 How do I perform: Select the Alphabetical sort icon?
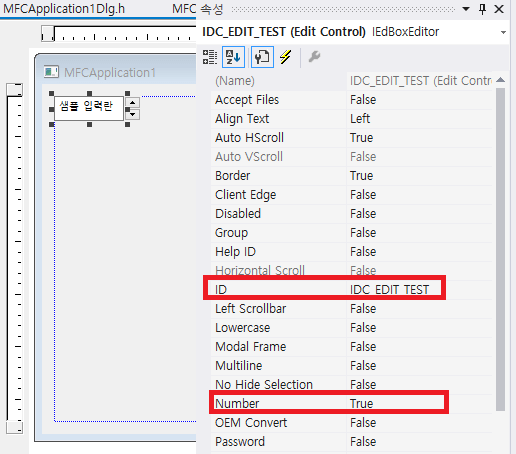[233, 57]
